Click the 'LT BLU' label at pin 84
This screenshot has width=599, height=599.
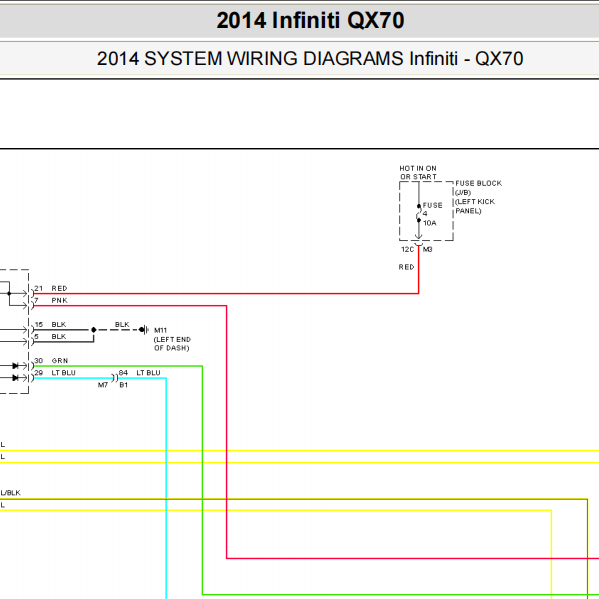(148, 372)
